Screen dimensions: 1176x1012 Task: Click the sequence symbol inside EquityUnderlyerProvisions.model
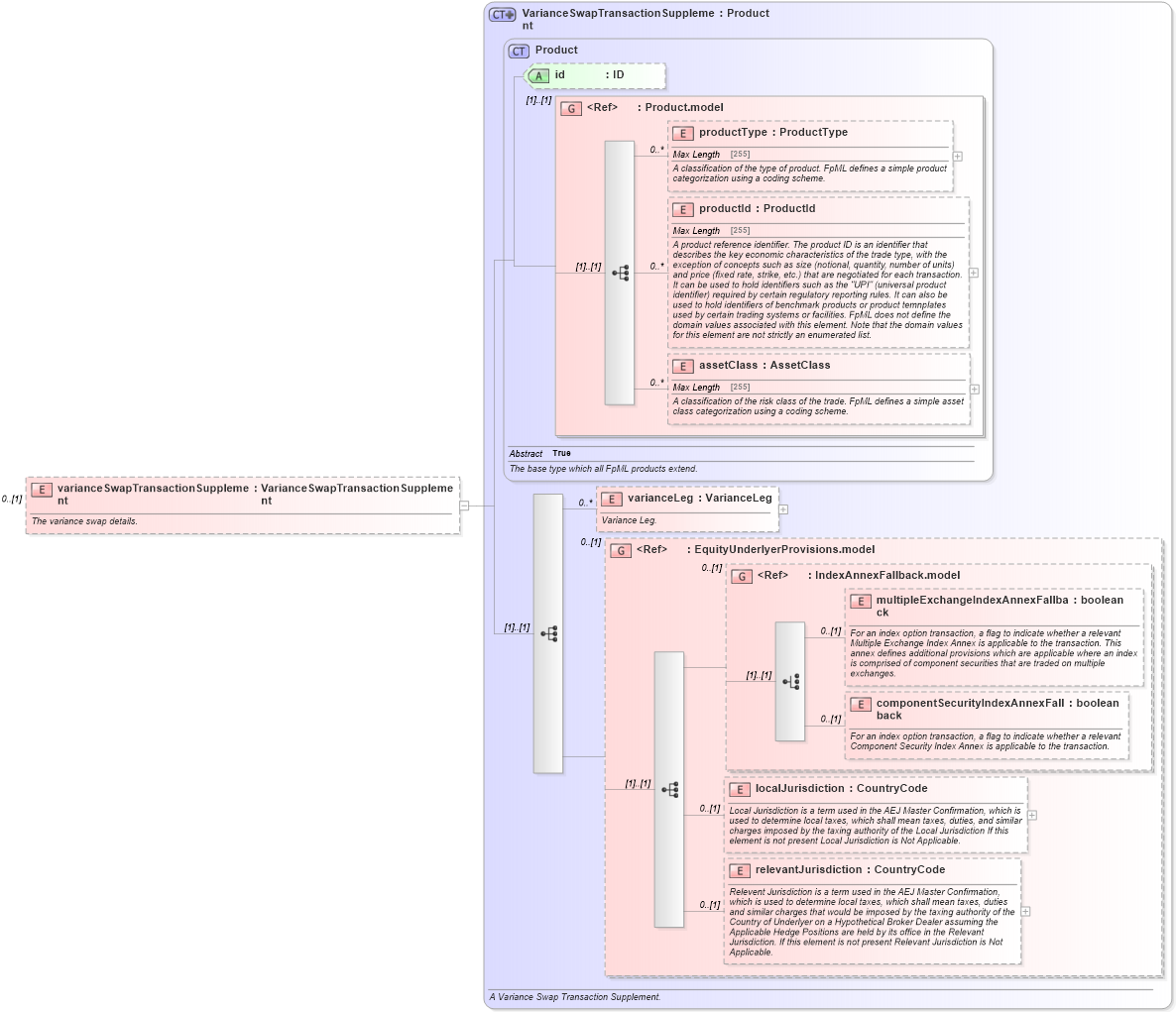669,789
